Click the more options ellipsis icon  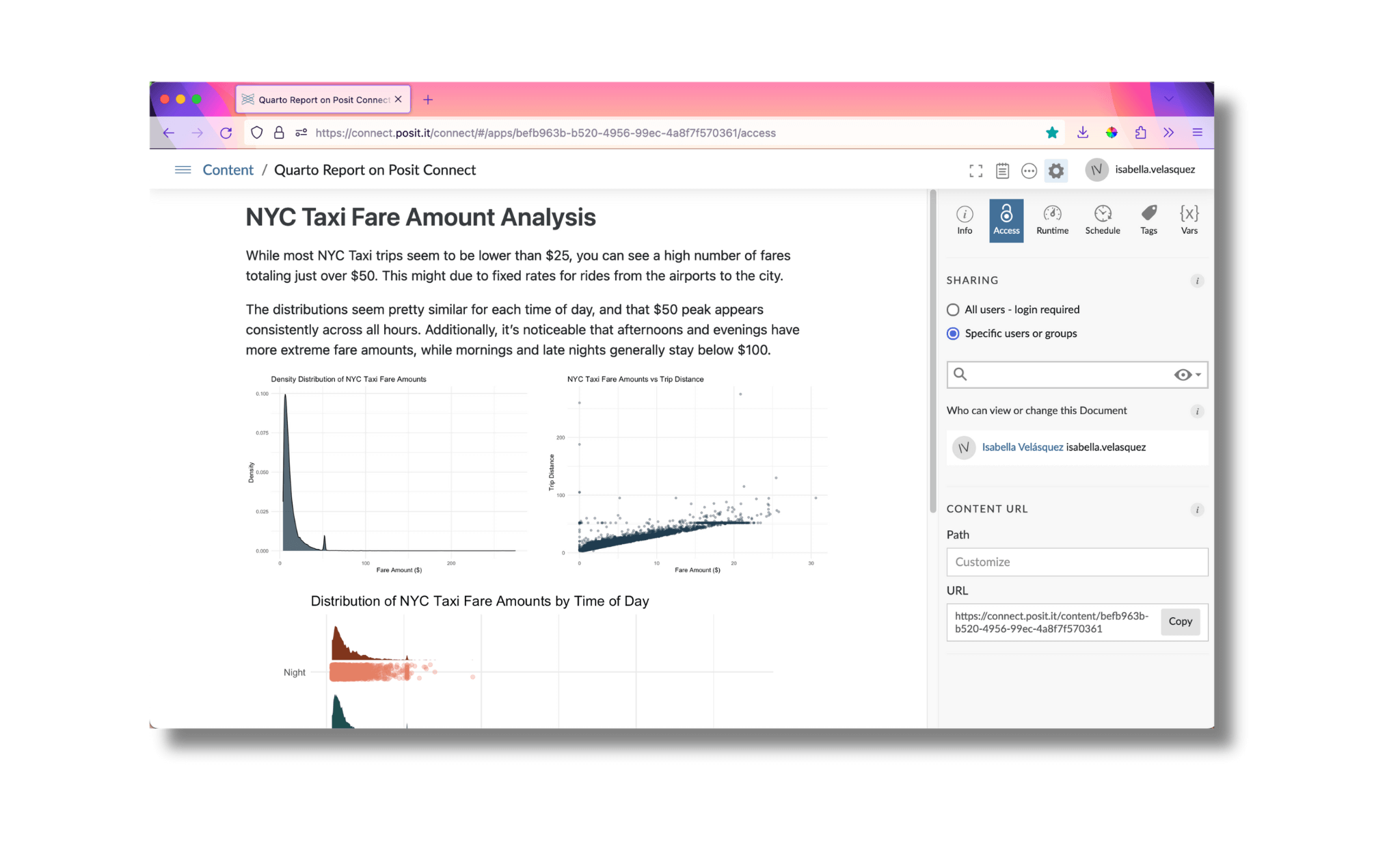click(x=1030, y=169)
